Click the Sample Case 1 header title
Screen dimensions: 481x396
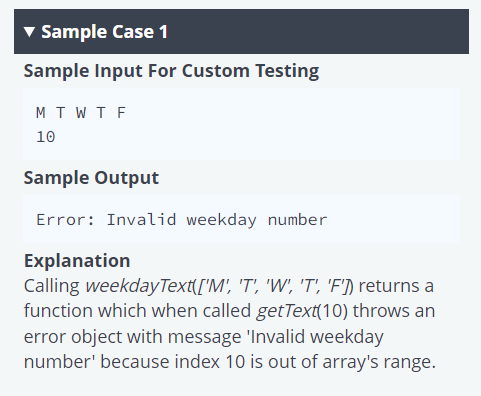point(104,32)
